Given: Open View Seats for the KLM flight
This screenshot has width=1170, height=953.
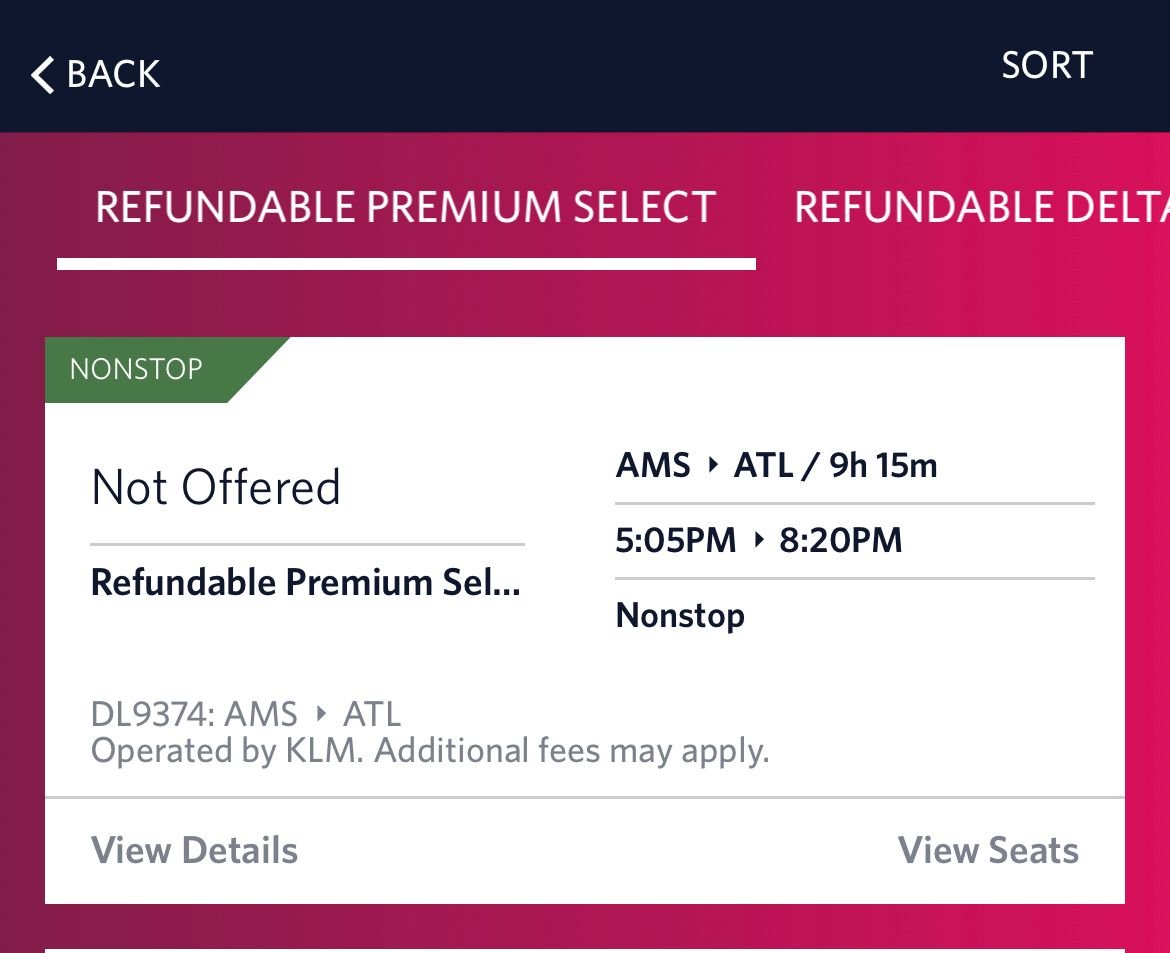Looking at the screenshot, I should [988, 850].
